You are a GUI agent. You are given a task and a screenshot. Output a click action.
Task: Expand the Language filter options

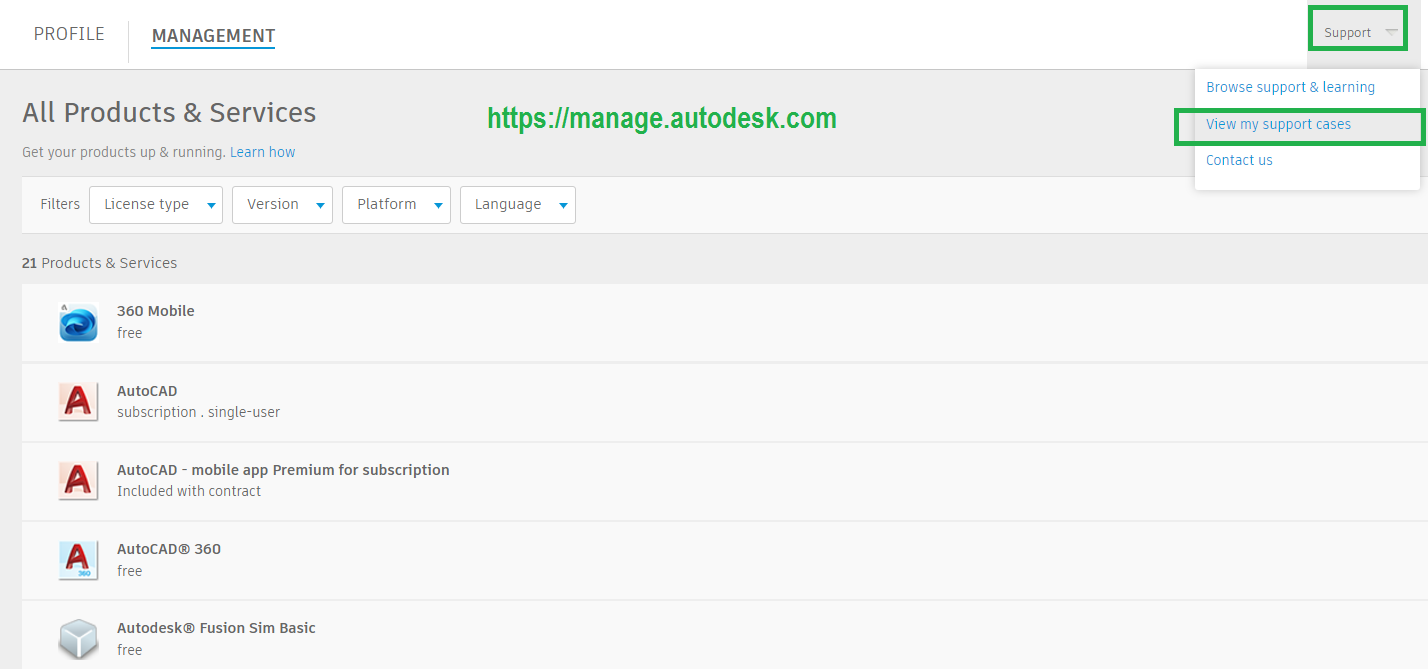(x=517, y=204)
